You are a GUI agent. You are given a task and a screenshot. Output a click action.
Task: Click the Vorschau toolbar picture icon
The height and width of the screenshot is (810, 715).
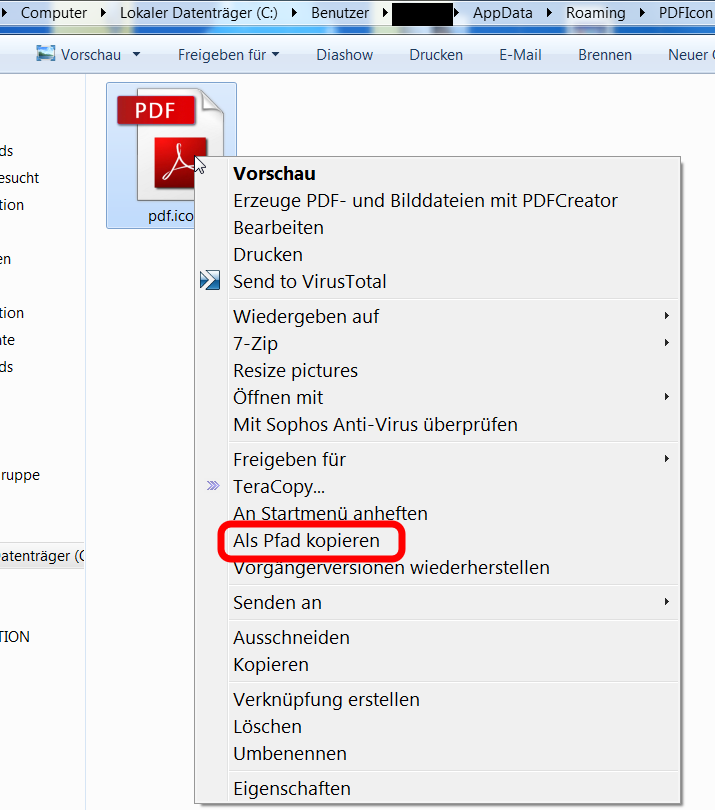coord(45,54)
